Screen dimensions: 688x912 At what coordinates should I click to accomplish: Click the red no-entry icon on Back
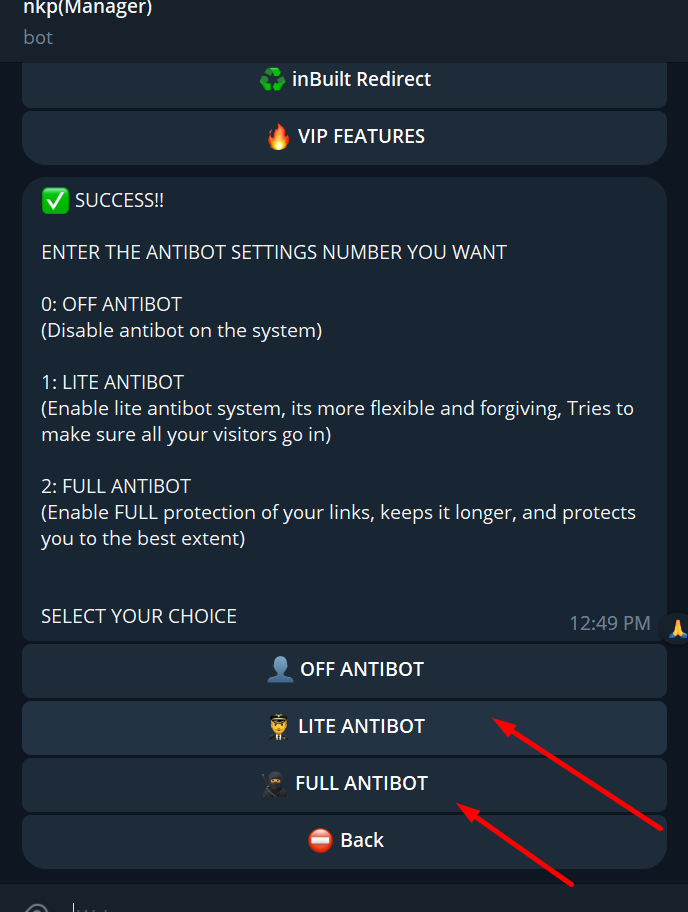[320, 840]
